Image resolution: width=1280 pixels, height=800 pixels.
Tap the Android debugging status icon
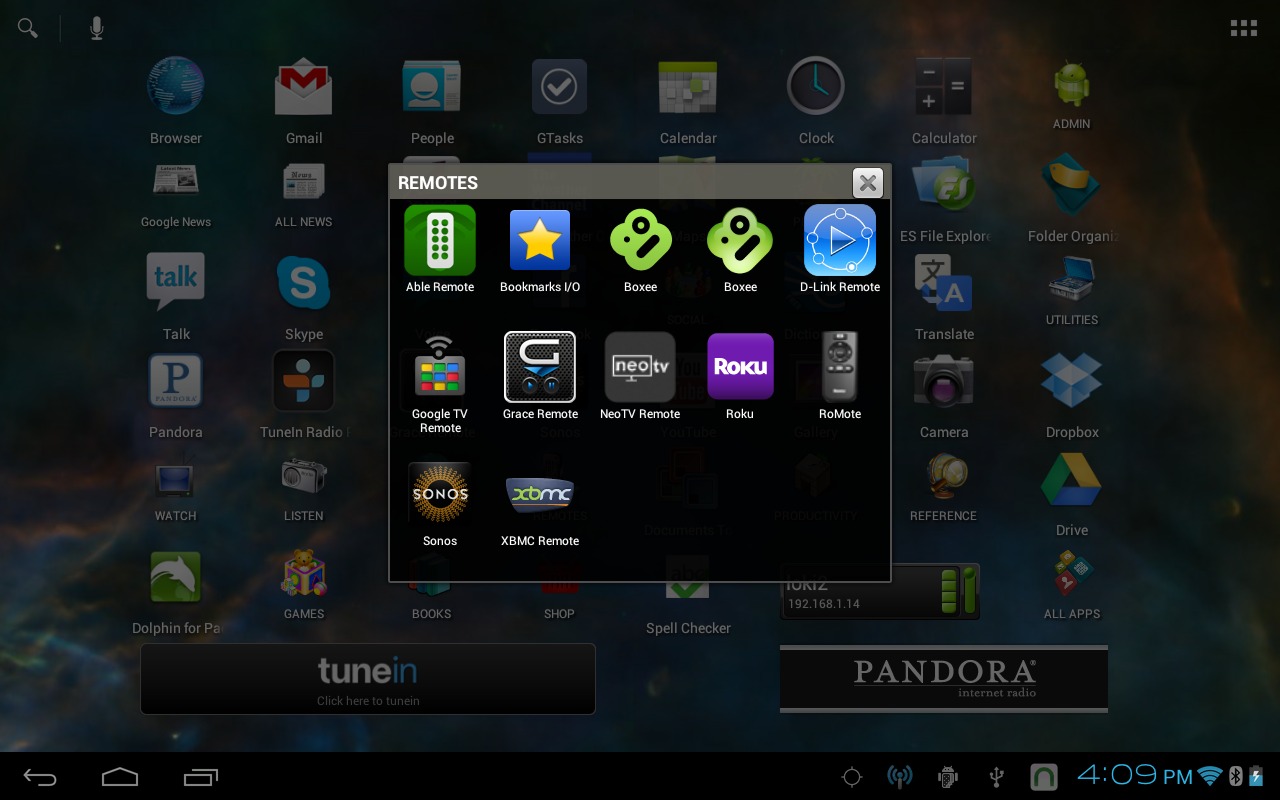(947, 777)
